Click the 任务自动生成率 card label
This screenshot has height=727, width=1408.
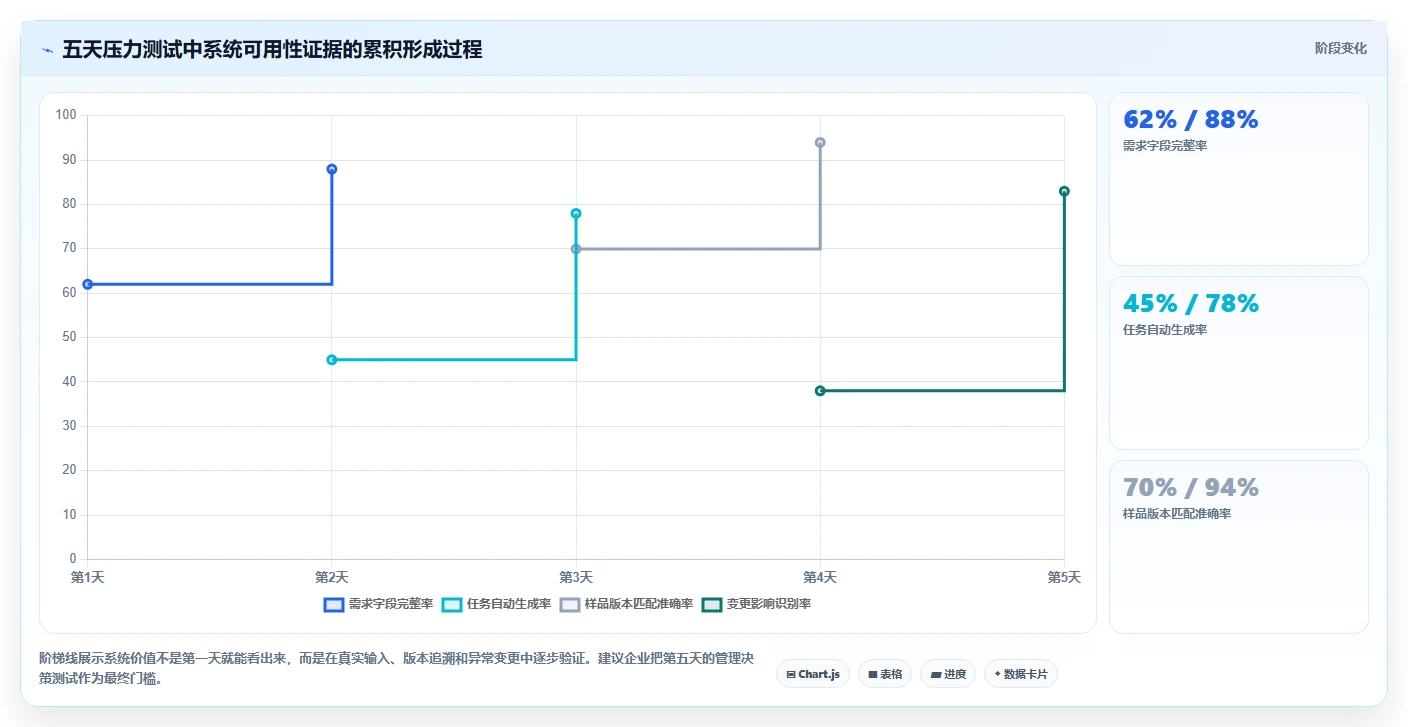click(1165, 330)
